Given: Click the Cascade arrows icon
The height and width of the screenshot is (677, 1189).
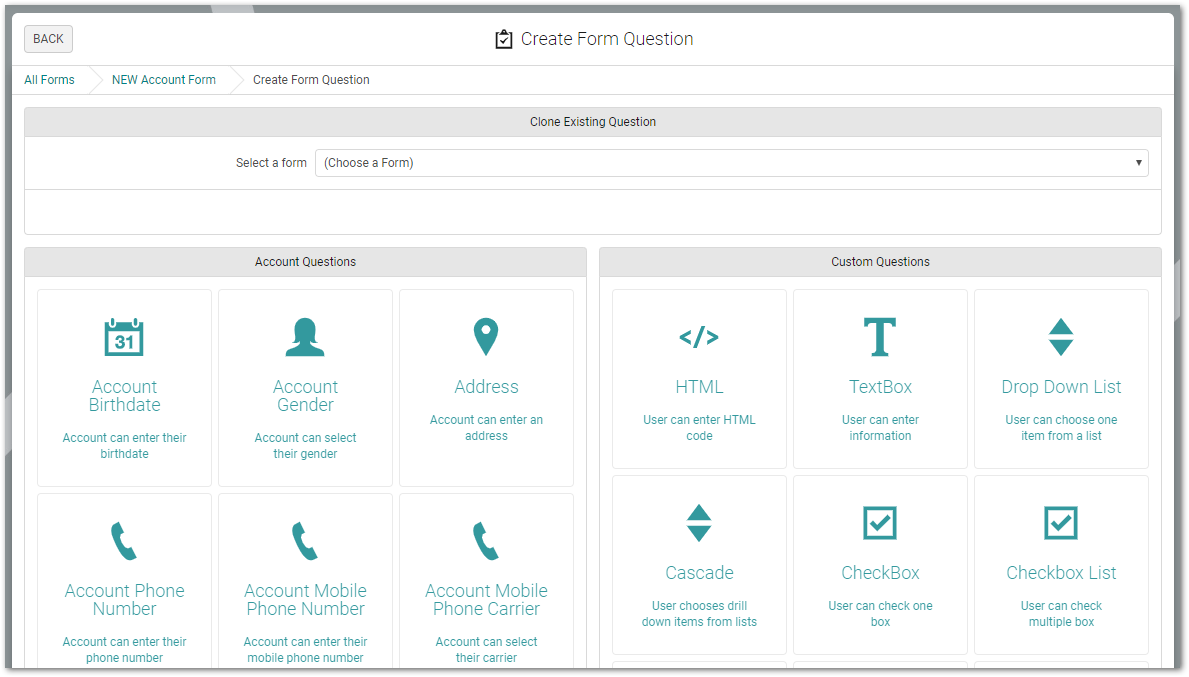Looking at the screenshot, I should tap(699, 523).
